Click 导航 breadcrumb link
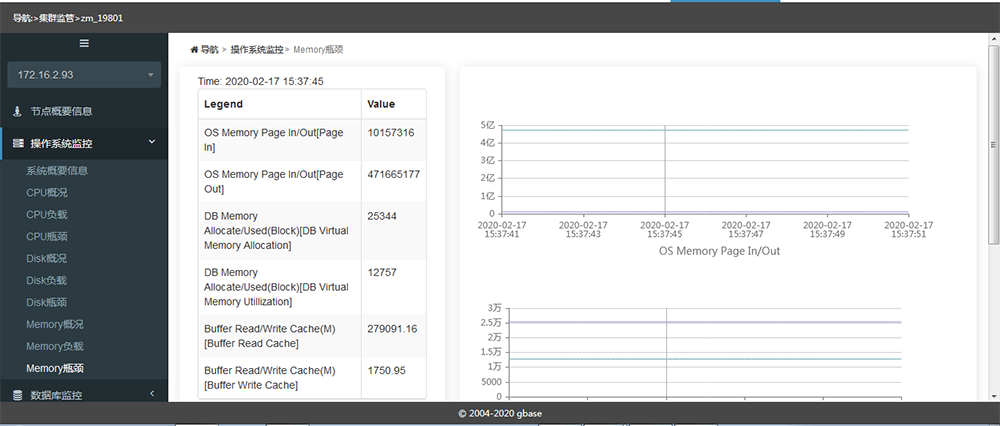The image size is (1000, 426). pos(209,50)
